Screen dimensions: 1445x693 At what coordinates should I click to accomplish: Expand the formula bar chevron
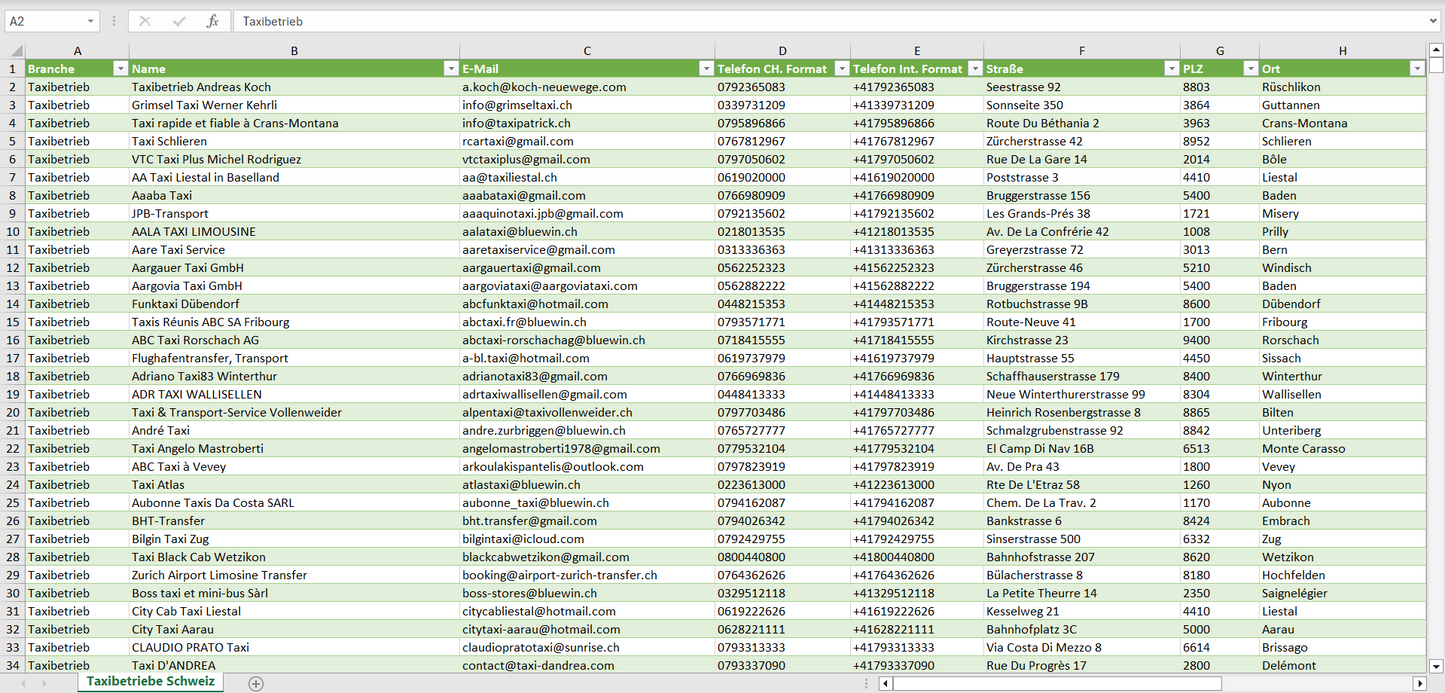point(1434,21)
